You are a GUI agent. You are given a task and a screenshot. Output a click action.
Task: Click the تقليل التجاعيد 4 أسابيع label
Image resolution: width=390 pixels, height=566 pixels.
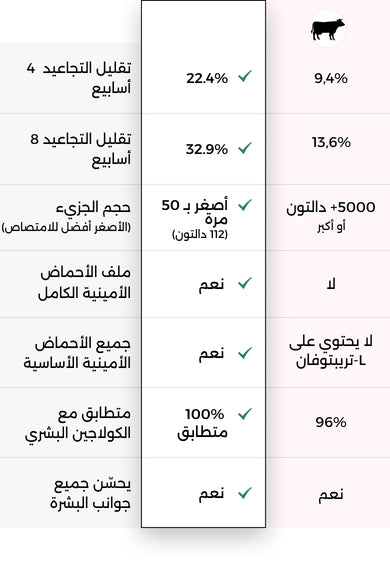click(x=79, y=78)
